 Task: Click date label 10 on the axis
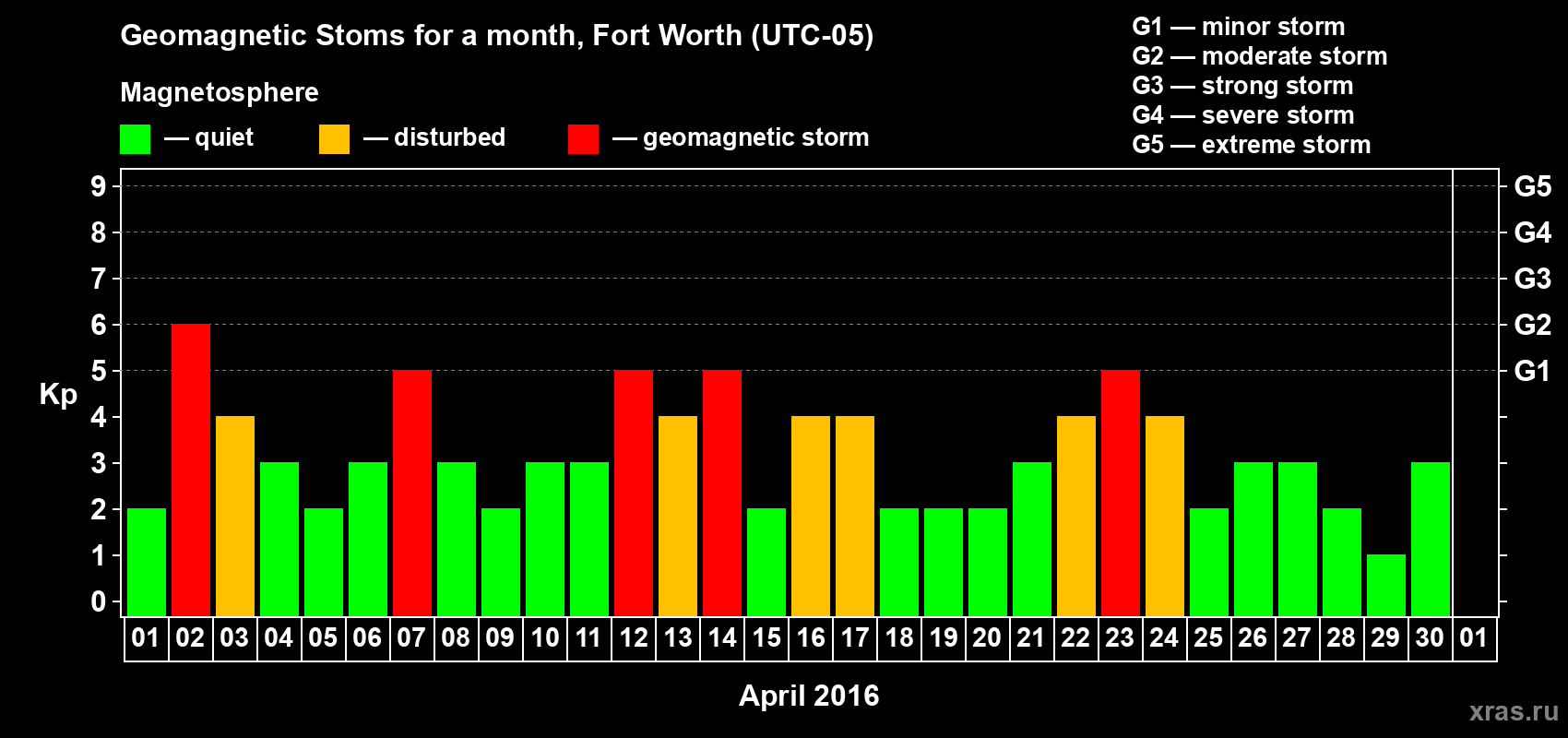click(544, 638)
